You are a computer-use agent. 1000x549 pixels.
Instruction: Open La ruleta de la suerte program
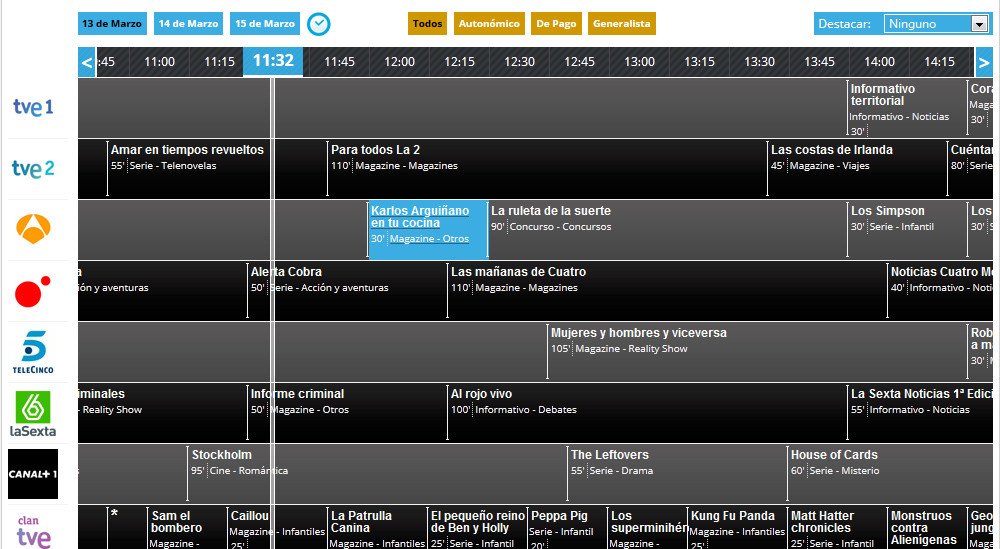pos(551,210)
